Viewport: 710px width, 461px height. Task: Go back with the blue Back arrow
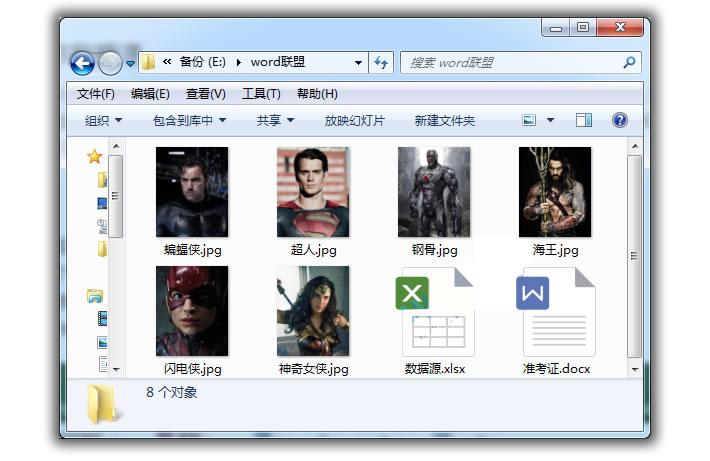coord(82,63)
